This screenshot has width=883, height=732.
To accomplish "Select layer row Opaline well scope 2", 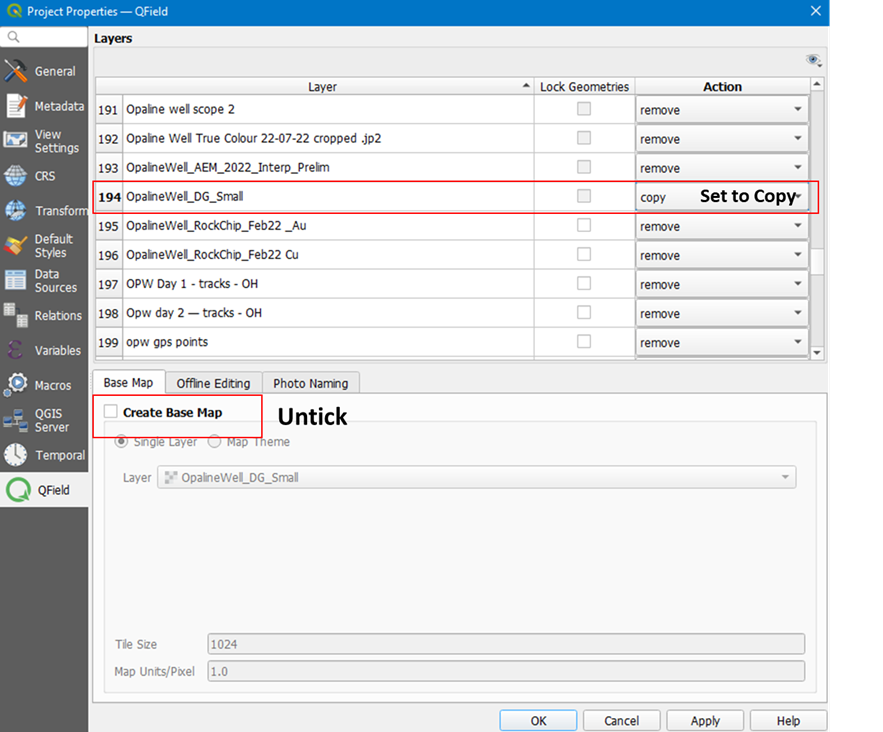I will (328, 109).
